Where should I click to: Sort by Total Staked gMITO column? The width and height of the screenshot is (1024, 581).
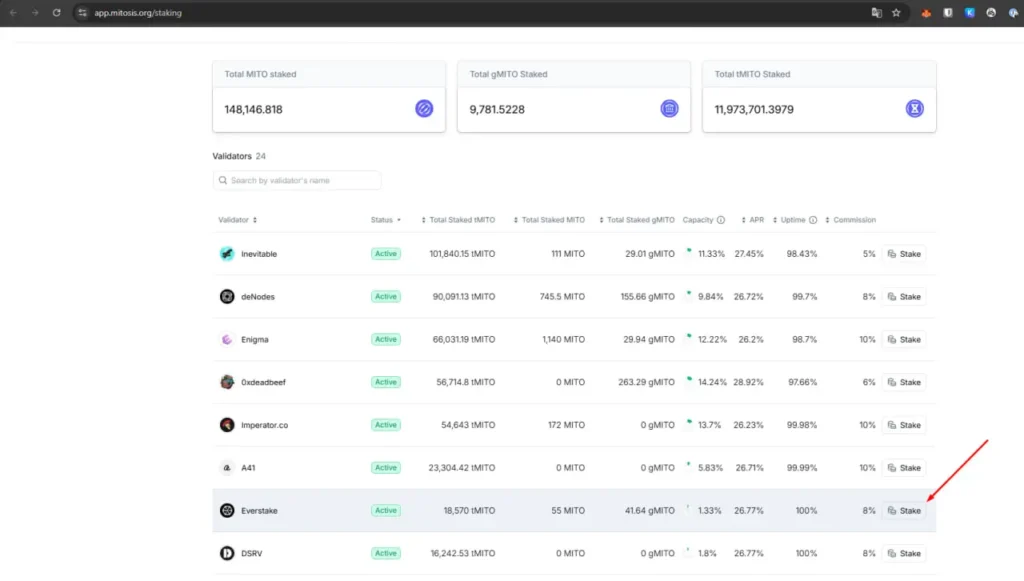637,220
